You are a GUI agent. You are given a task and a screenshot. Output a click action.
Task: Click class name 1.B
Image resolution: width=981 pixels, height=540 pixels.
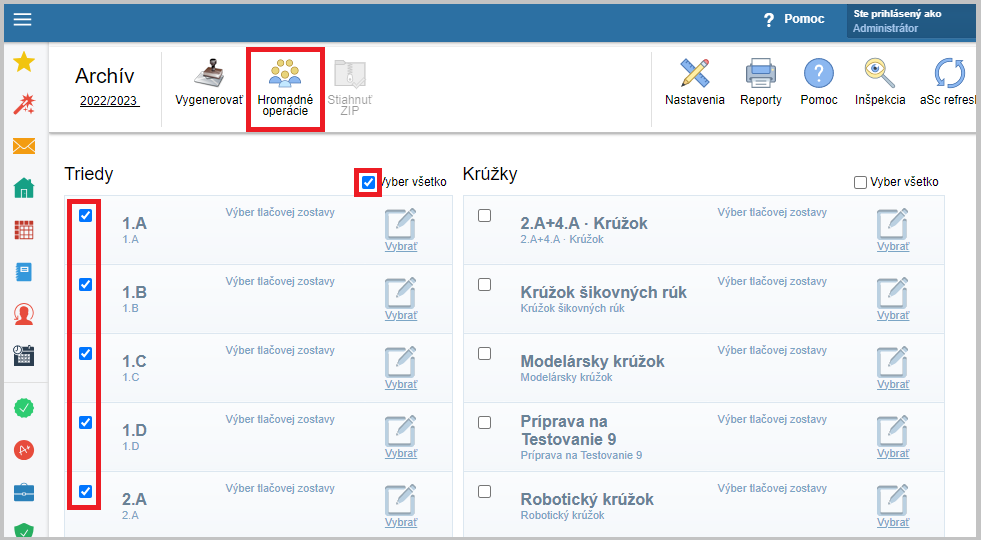click(x=134, y=292)
